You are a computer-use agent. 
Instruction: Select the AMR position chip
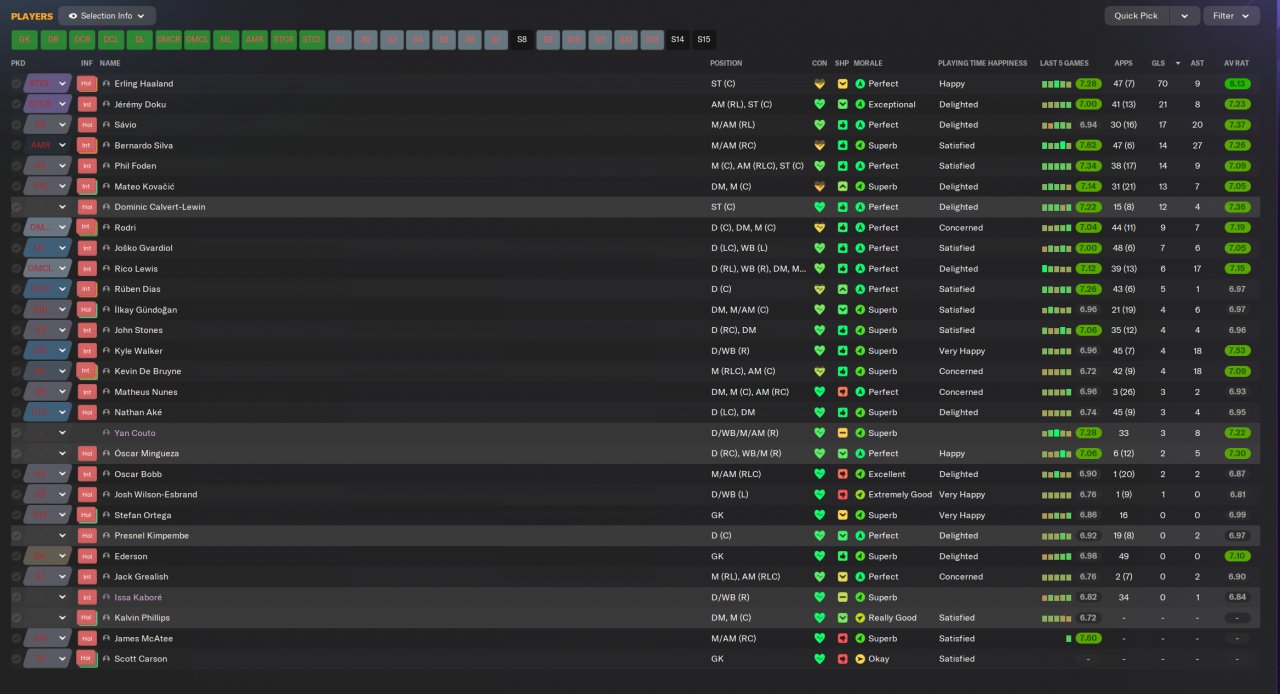click(x=255, y=40)
